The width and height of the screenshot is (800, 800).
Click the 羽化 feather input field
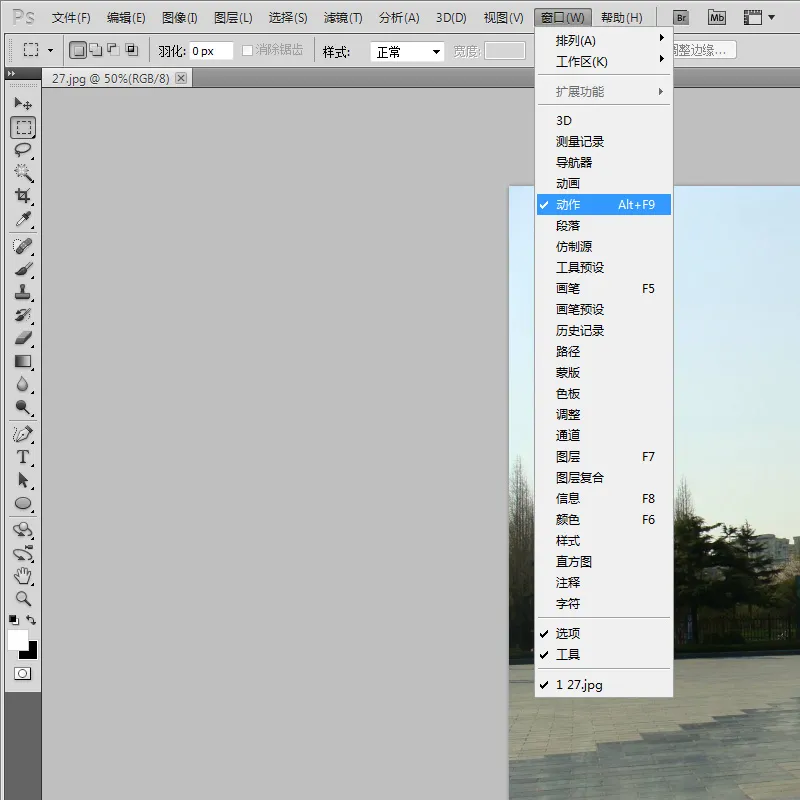[211, 51]
